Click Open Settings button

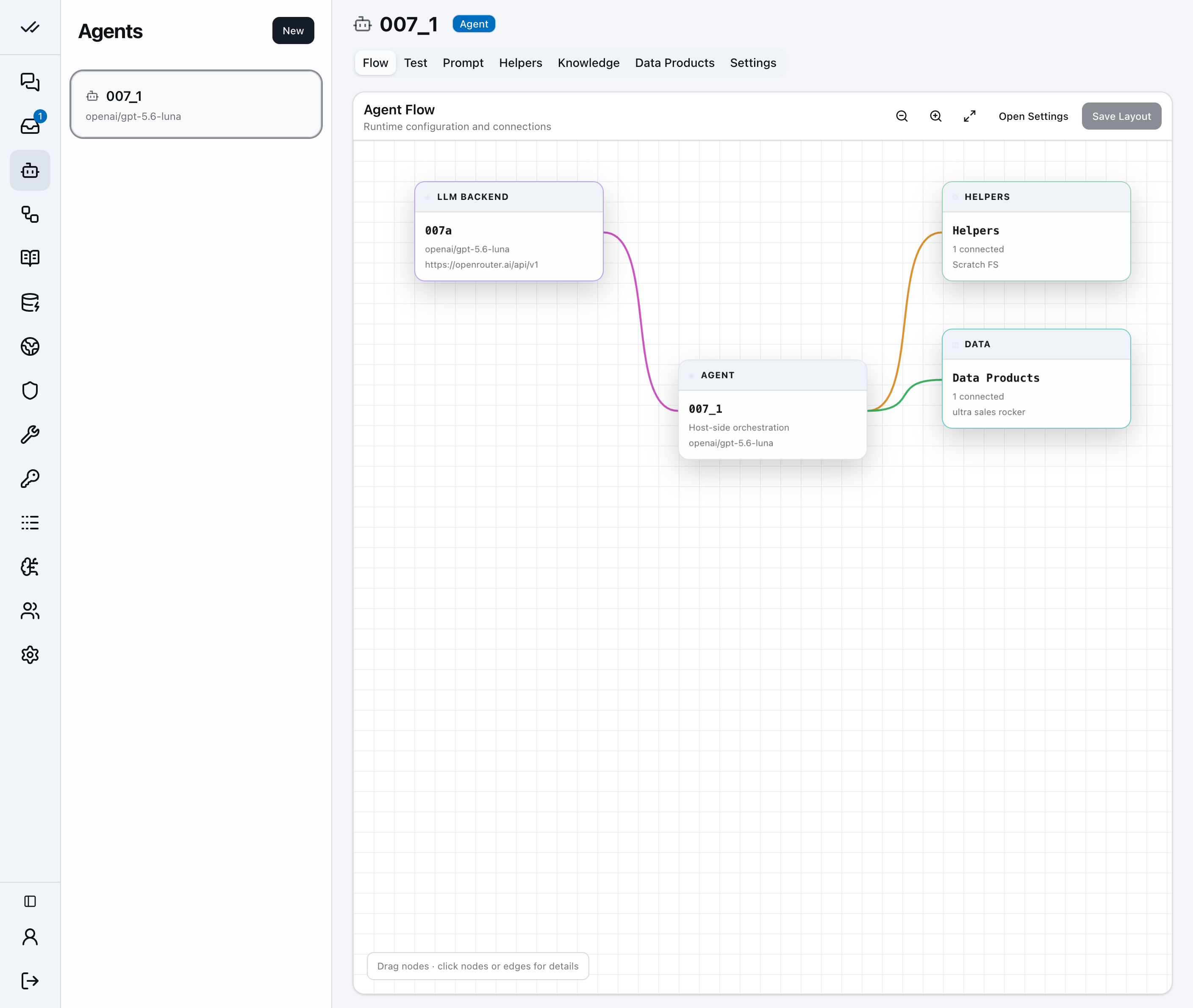[1033, 116]
